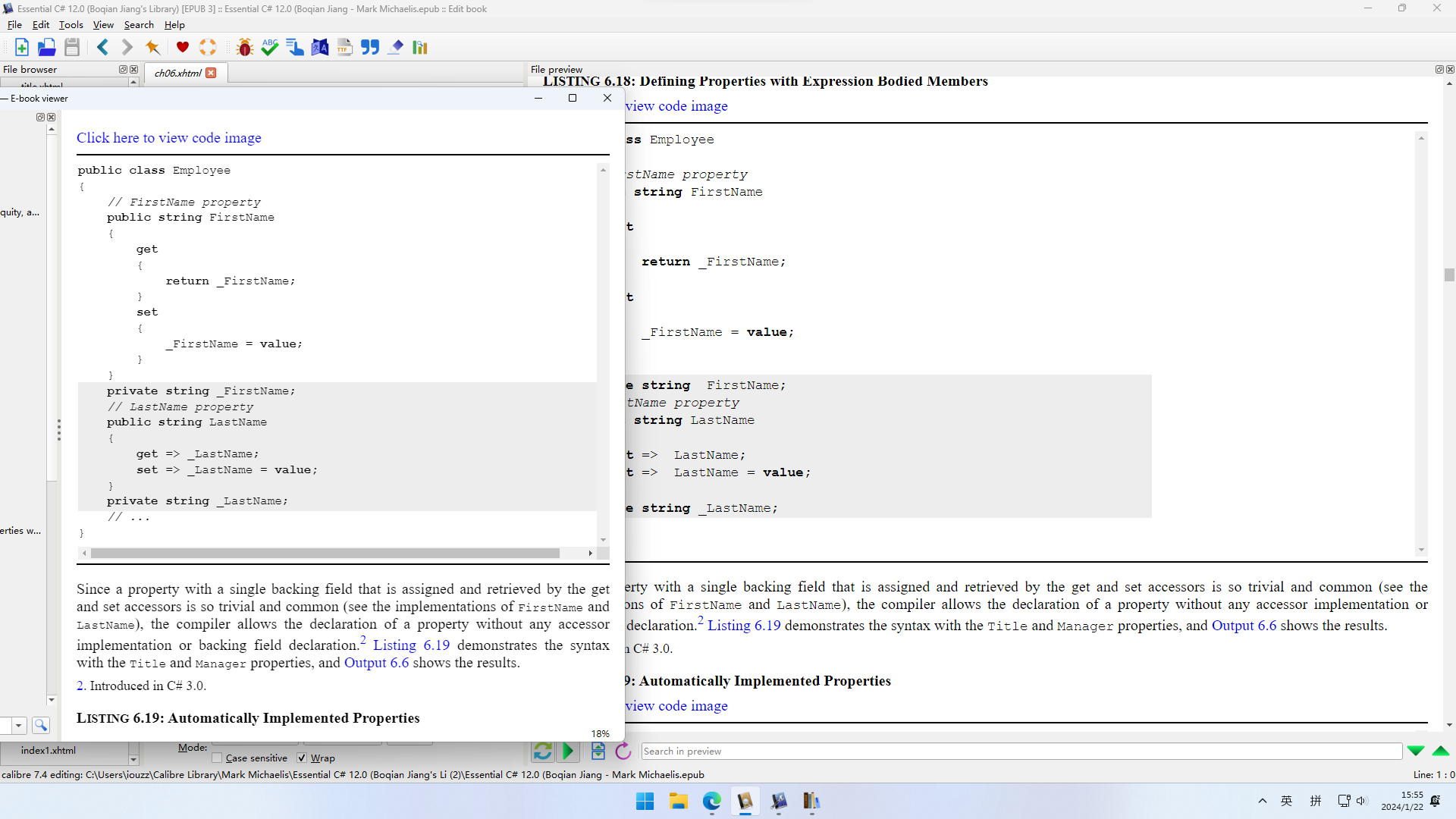1456x819 pixels.
Task: Click the bar chart reports icon
Action: [420, 48]
